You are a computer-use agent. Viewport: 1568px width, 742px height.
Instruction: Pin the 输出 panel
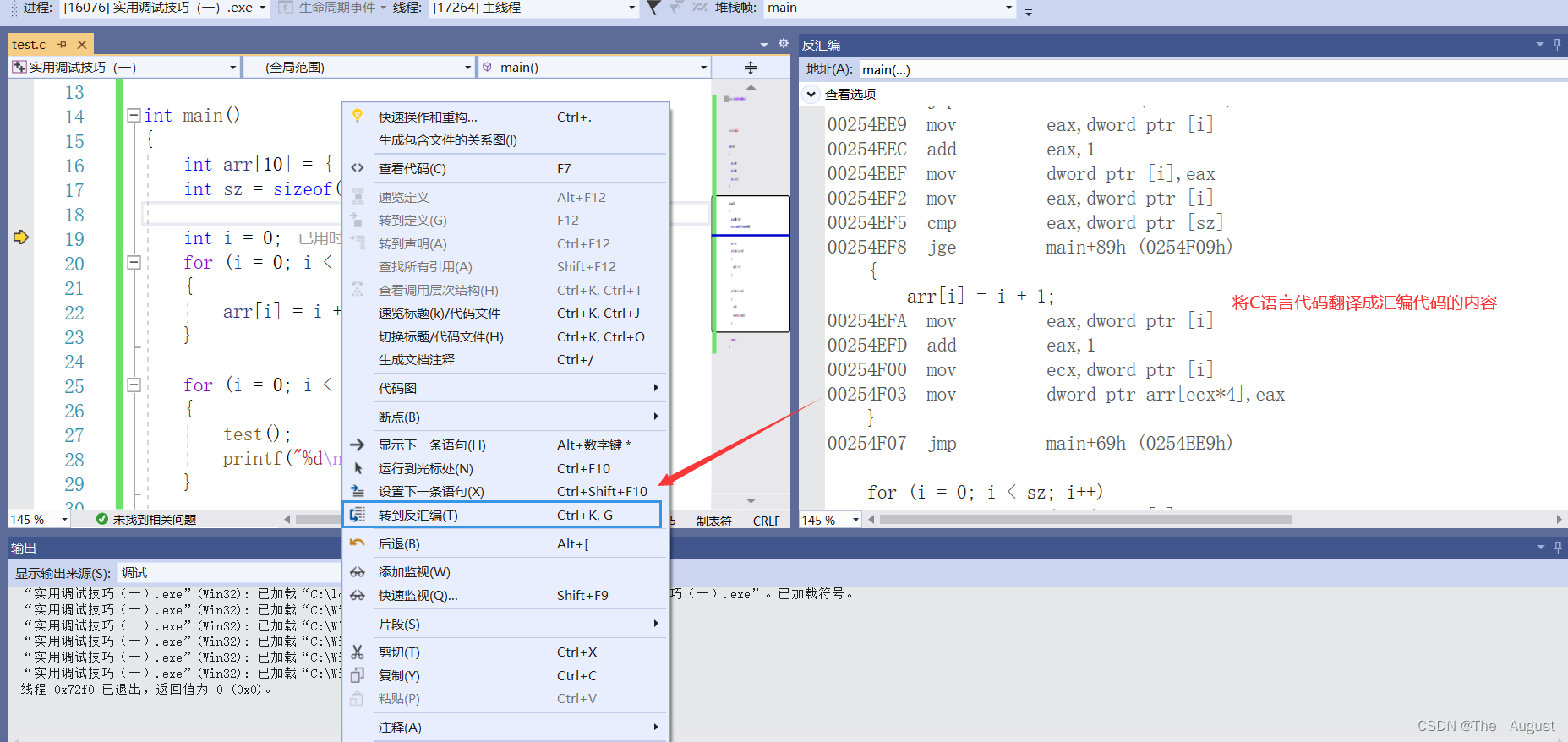pos(1557,547)
